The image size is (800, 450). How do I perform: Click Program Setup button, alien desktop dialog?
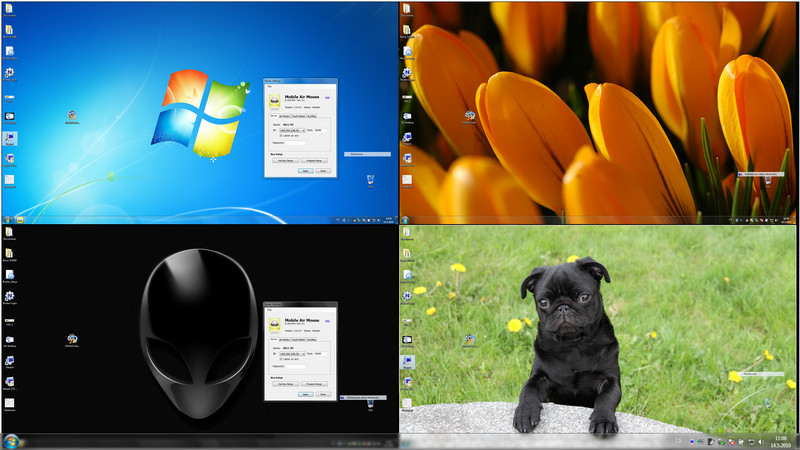pos(314,384)
